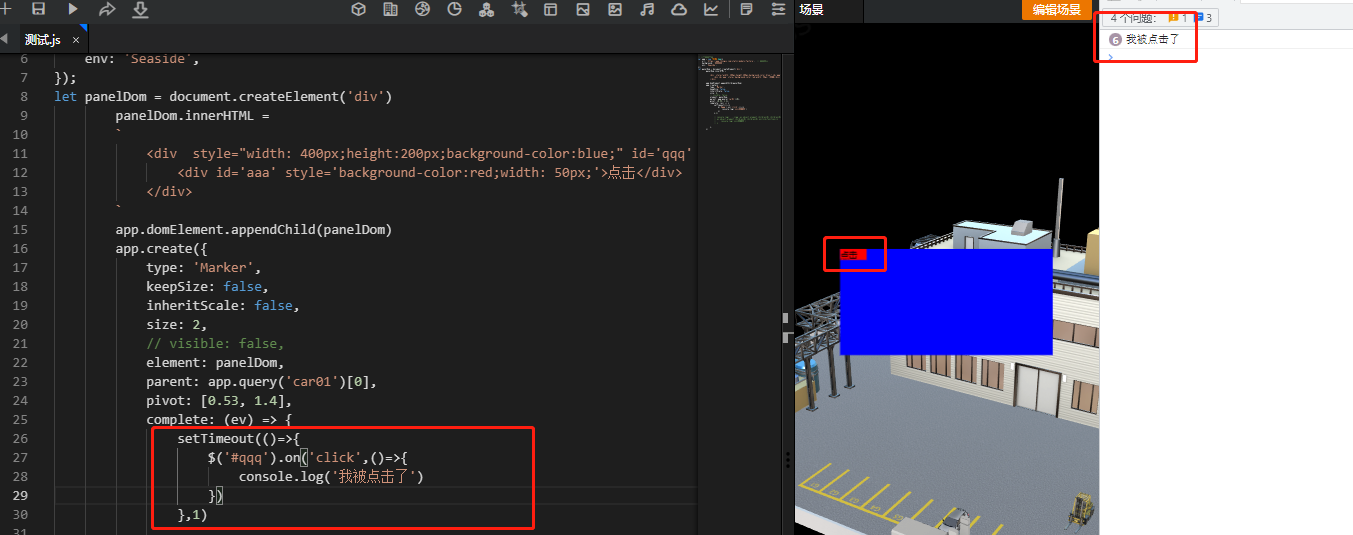Click the download icon in toolbar
This screenshot has height=535, width=1353.
pyautogui.click(x=141, y=9)
